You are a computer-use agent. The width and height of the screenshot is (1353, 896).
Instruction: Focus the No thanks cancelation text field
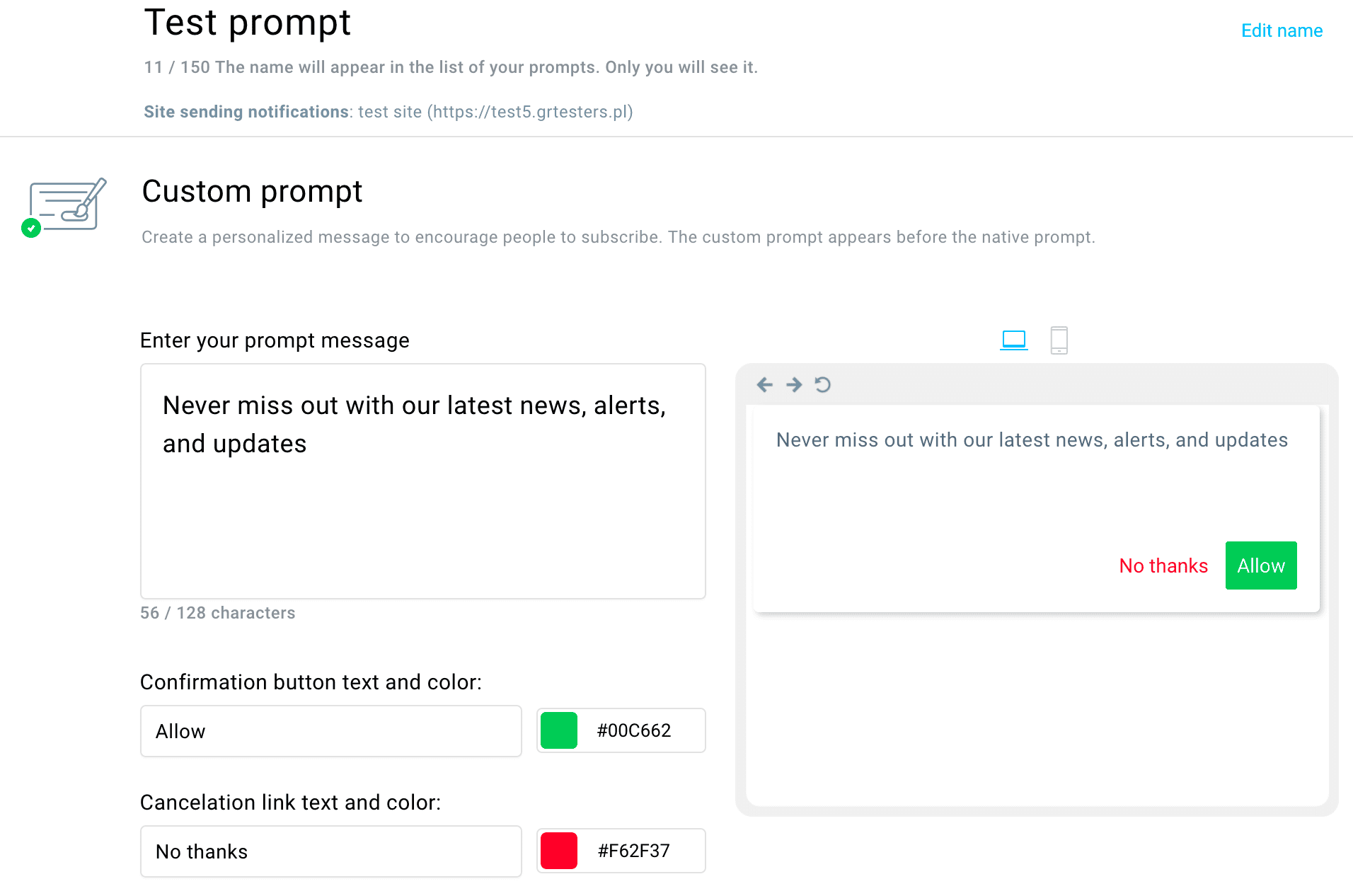click(331, 851)
